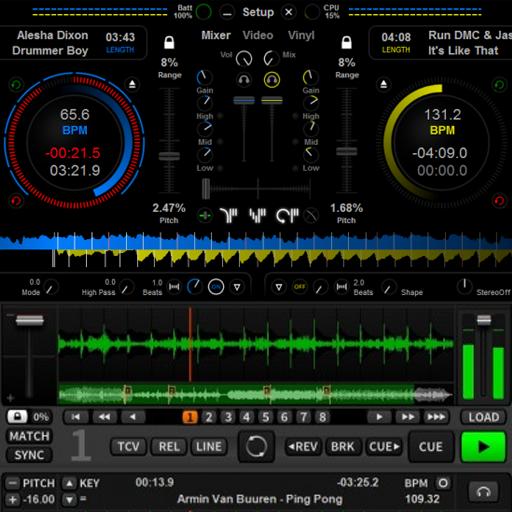
Task: Click the left channel Low EQ knob
Action: click(x=204, y=155)
